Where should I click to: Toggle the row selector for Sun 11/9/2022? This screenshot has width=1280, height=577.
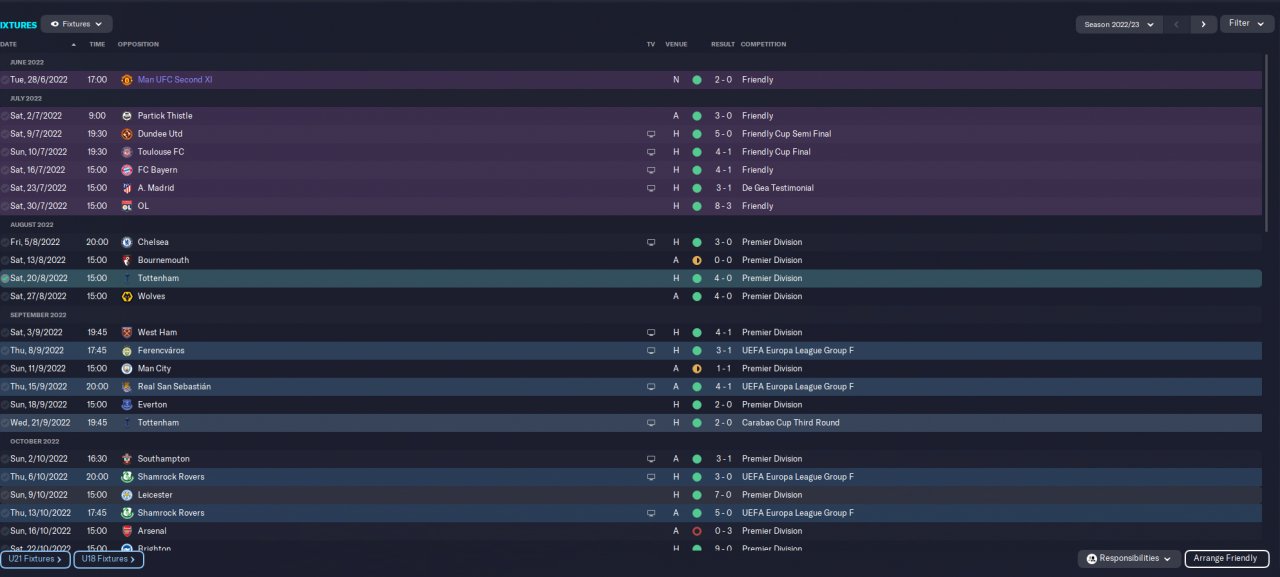(x=5, y=369)
